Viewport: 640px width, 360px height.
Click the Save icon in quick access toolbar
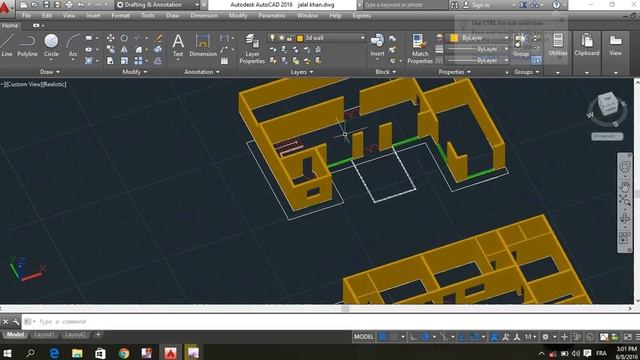[x=47, y=4]
